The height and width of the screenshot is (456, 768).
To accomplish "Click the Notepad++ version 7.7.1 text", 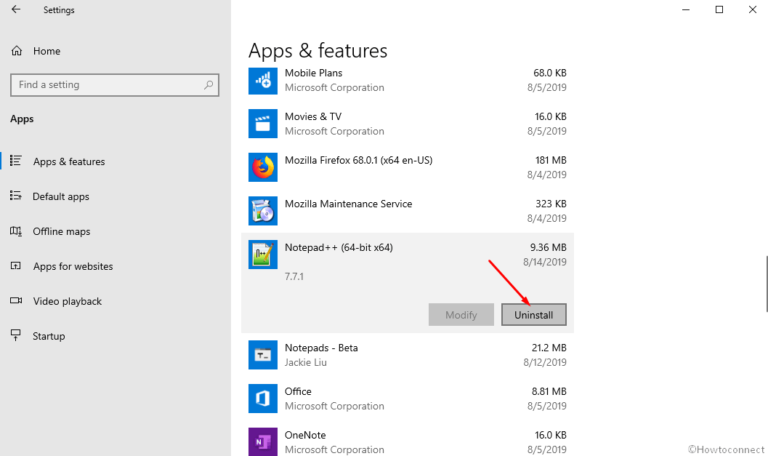I will (294, 276).
